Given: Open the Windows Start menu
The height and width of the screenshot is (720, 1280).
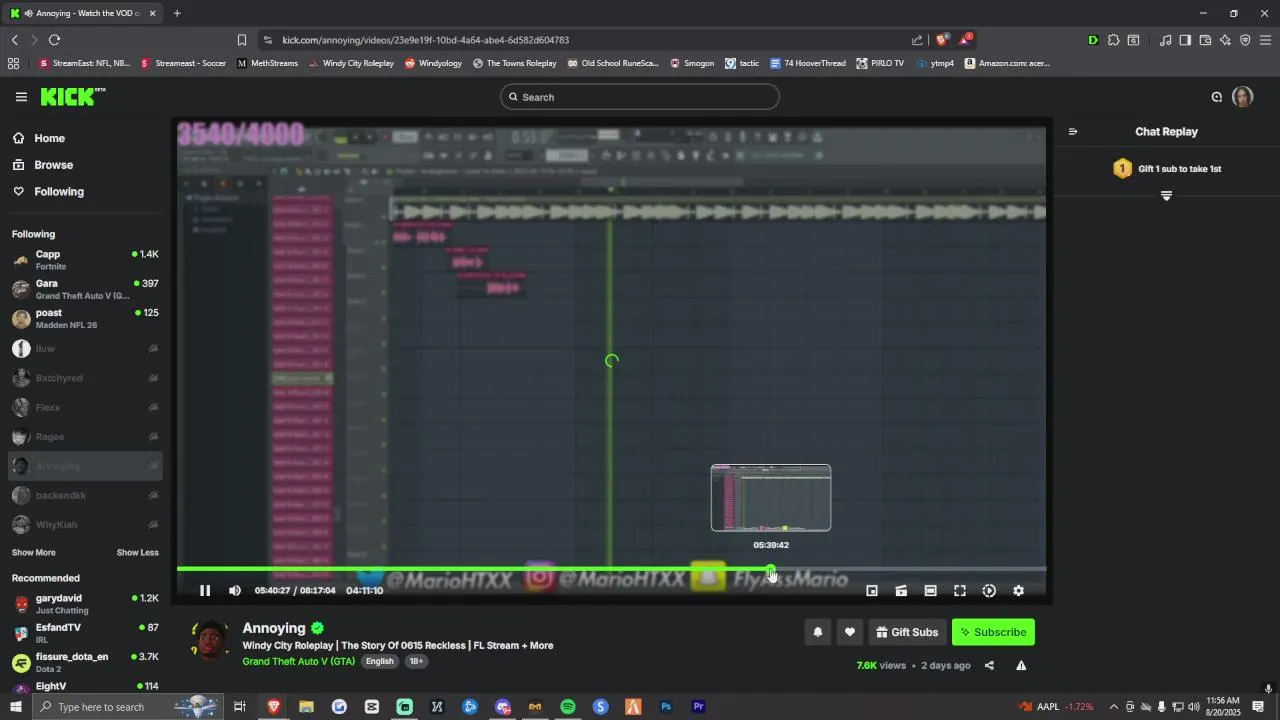Looking at the screenshot, I should 16,707.
